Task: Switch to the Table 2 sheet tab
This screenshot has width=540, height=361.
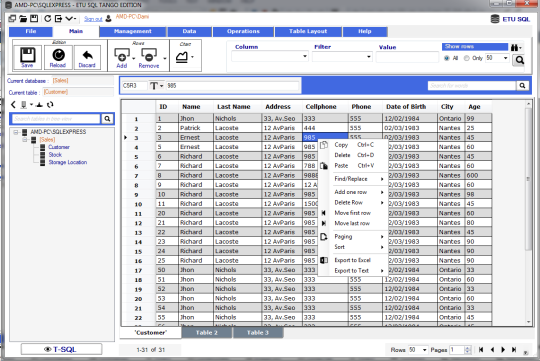Action: pos(207,333)
